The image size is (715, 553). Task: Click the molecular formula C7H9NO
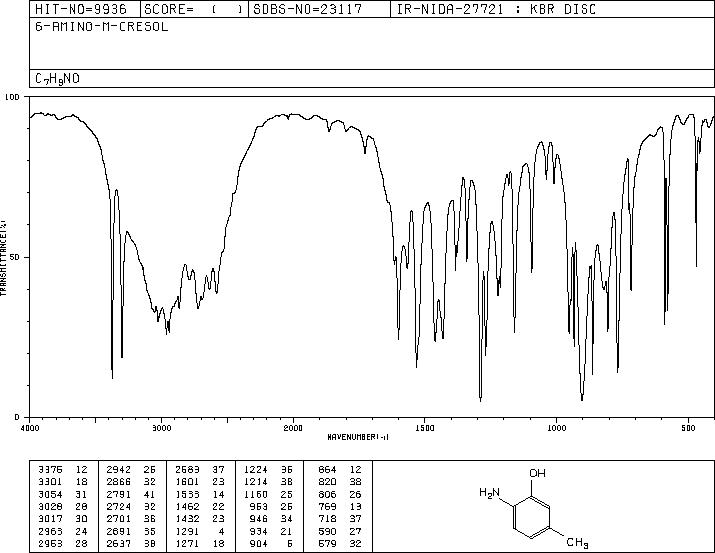[x=57, y=79]
